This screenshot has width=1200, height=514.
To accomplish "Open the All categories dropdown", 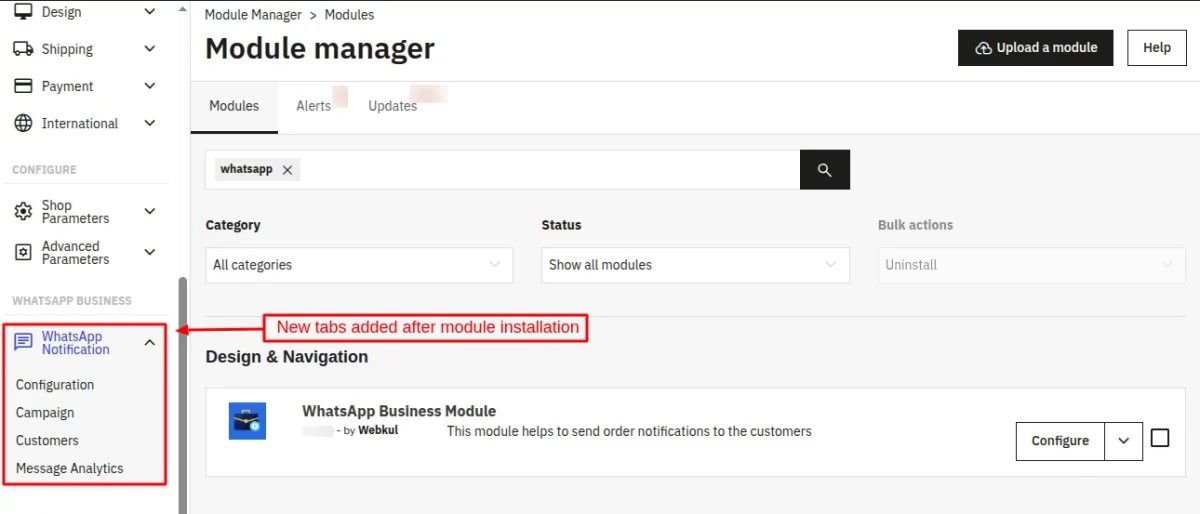I will (x=359, y=265).
